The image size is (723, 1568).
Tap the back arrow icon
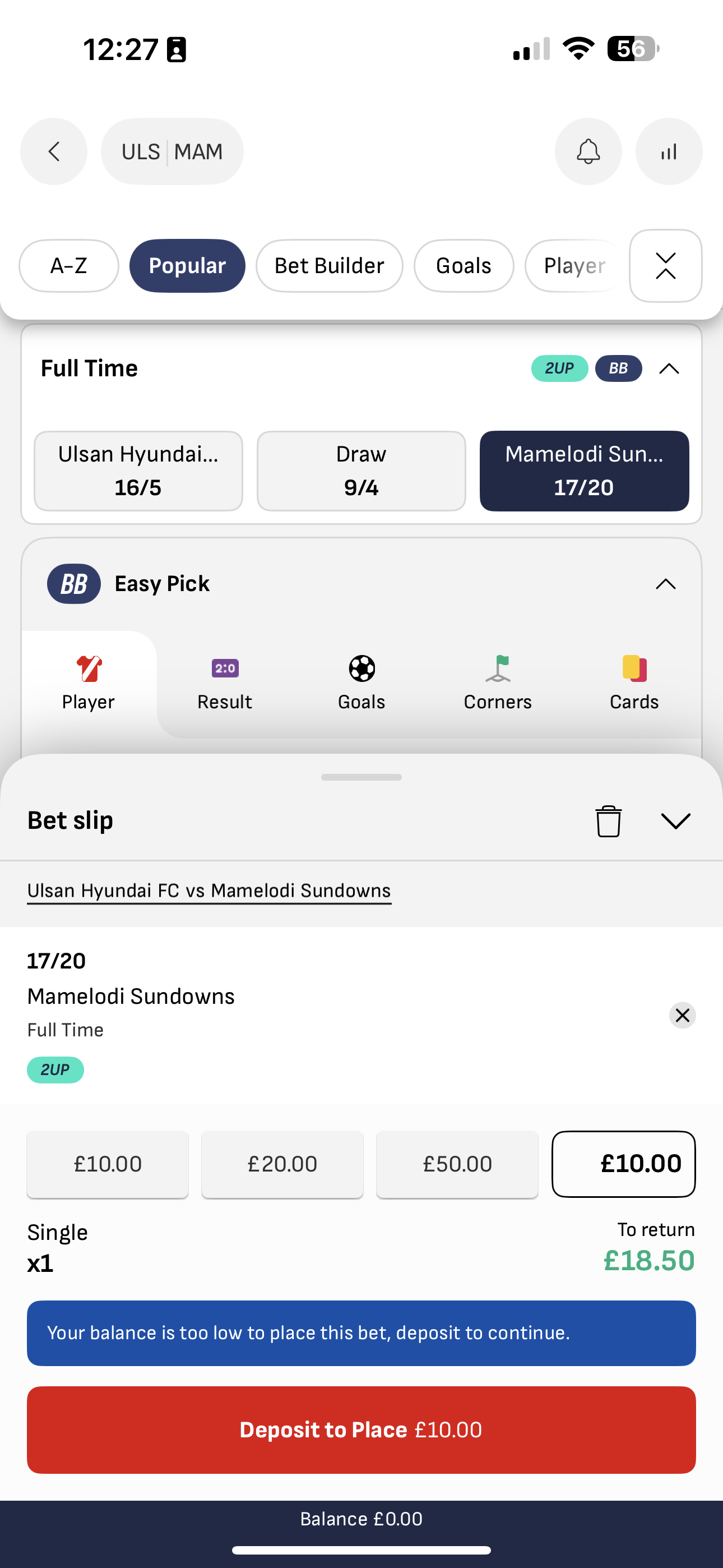(54, 151)
